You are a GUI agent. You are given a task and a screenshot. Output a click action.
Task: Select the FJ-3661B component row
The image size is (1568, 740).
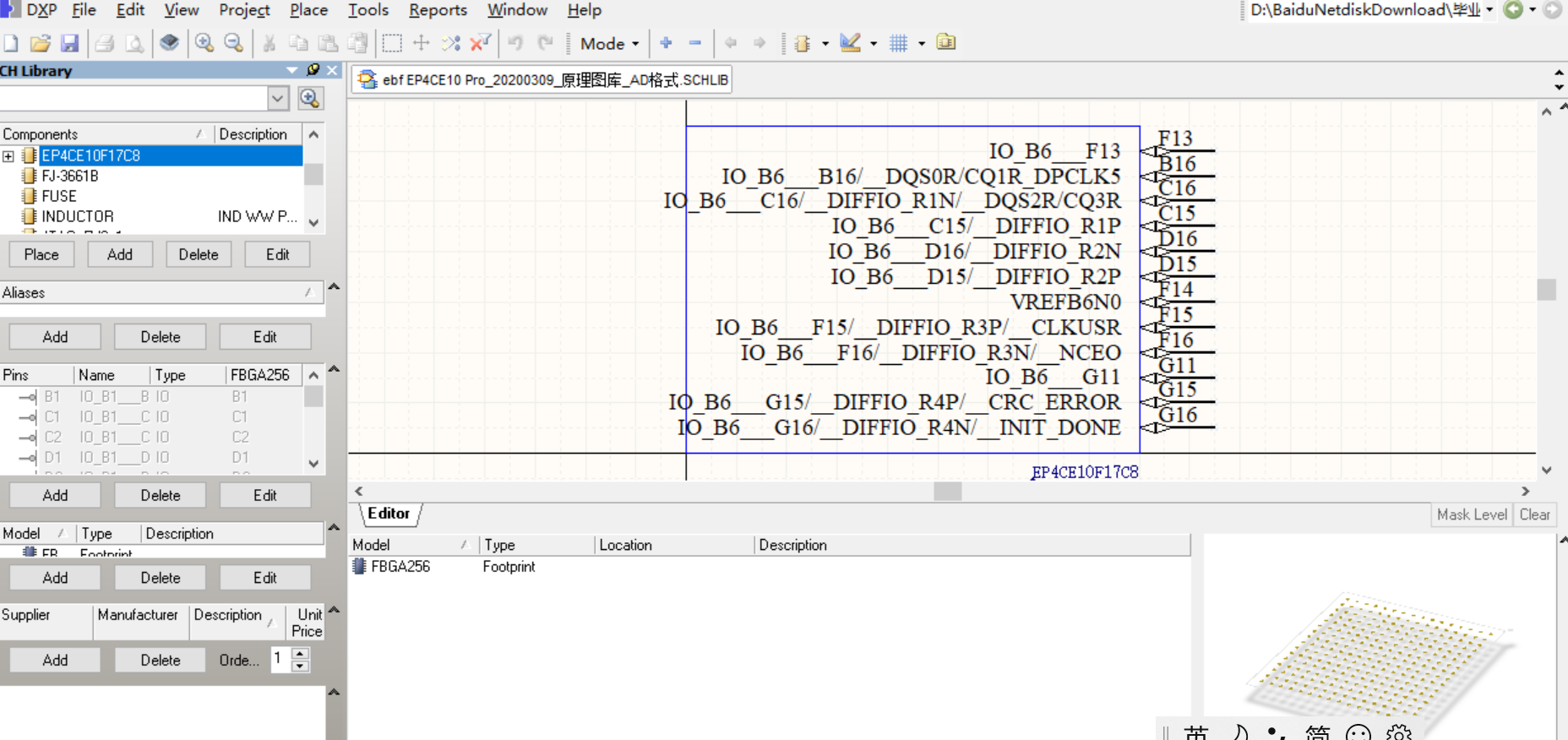coord(152,176)
